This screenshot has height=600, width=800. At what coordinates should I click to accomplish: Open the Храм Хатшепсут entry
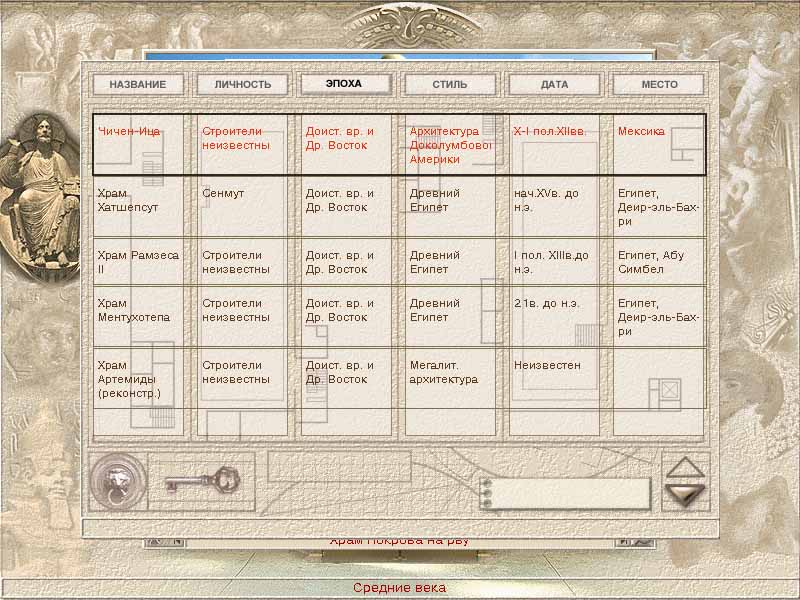[128, 200]
